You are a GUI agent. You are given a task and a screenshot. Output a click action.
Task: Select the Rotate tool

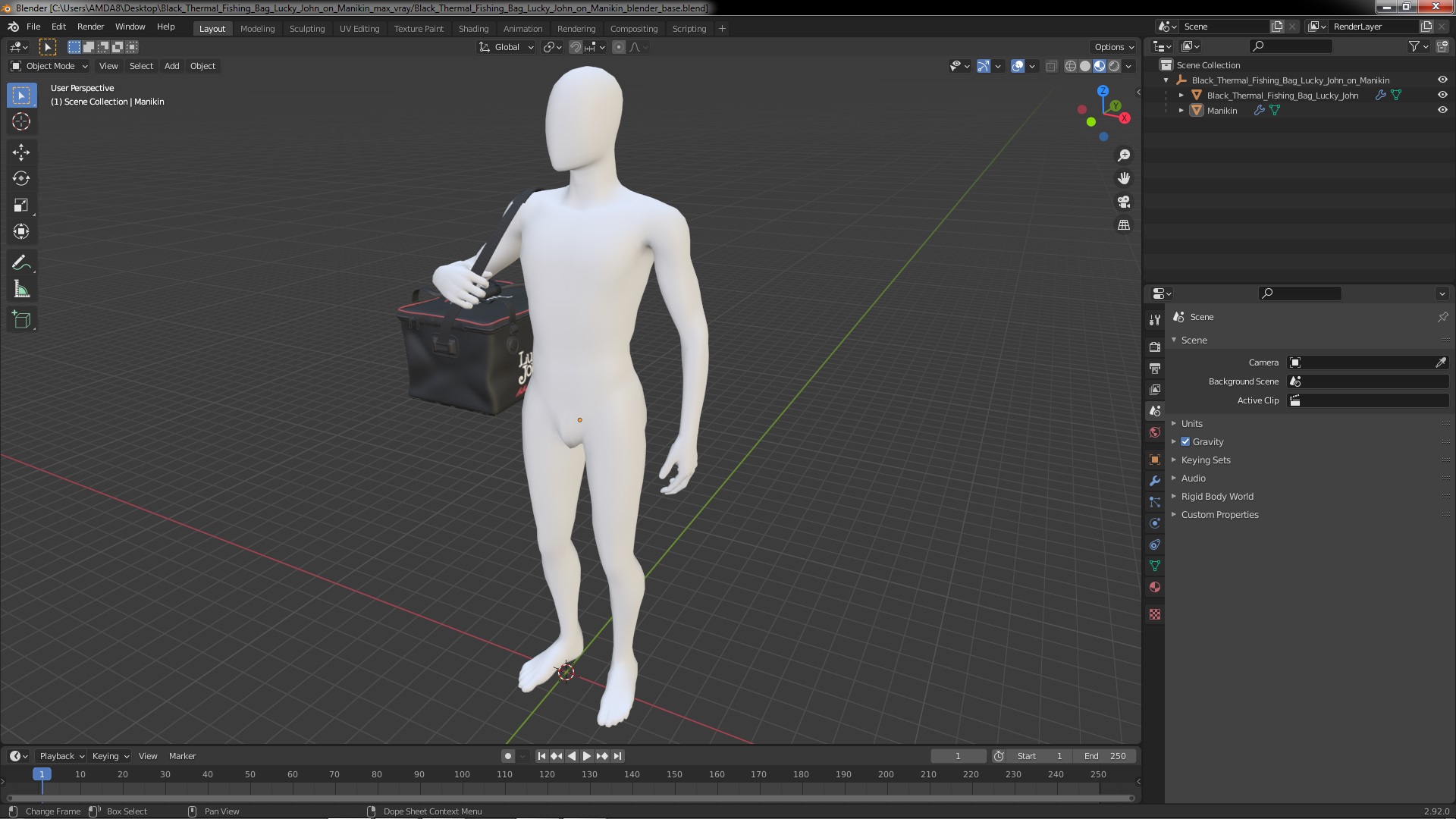tap(21, 179)
